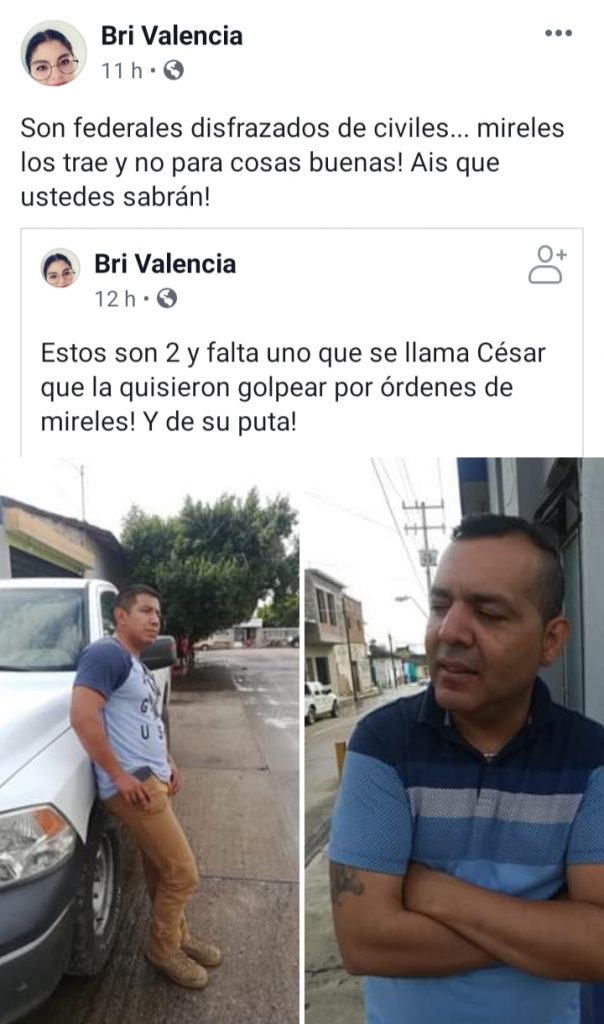The image size is (604, 1024).
Task: Open the left photo of man leaning on truck
Action: point(150,741)
